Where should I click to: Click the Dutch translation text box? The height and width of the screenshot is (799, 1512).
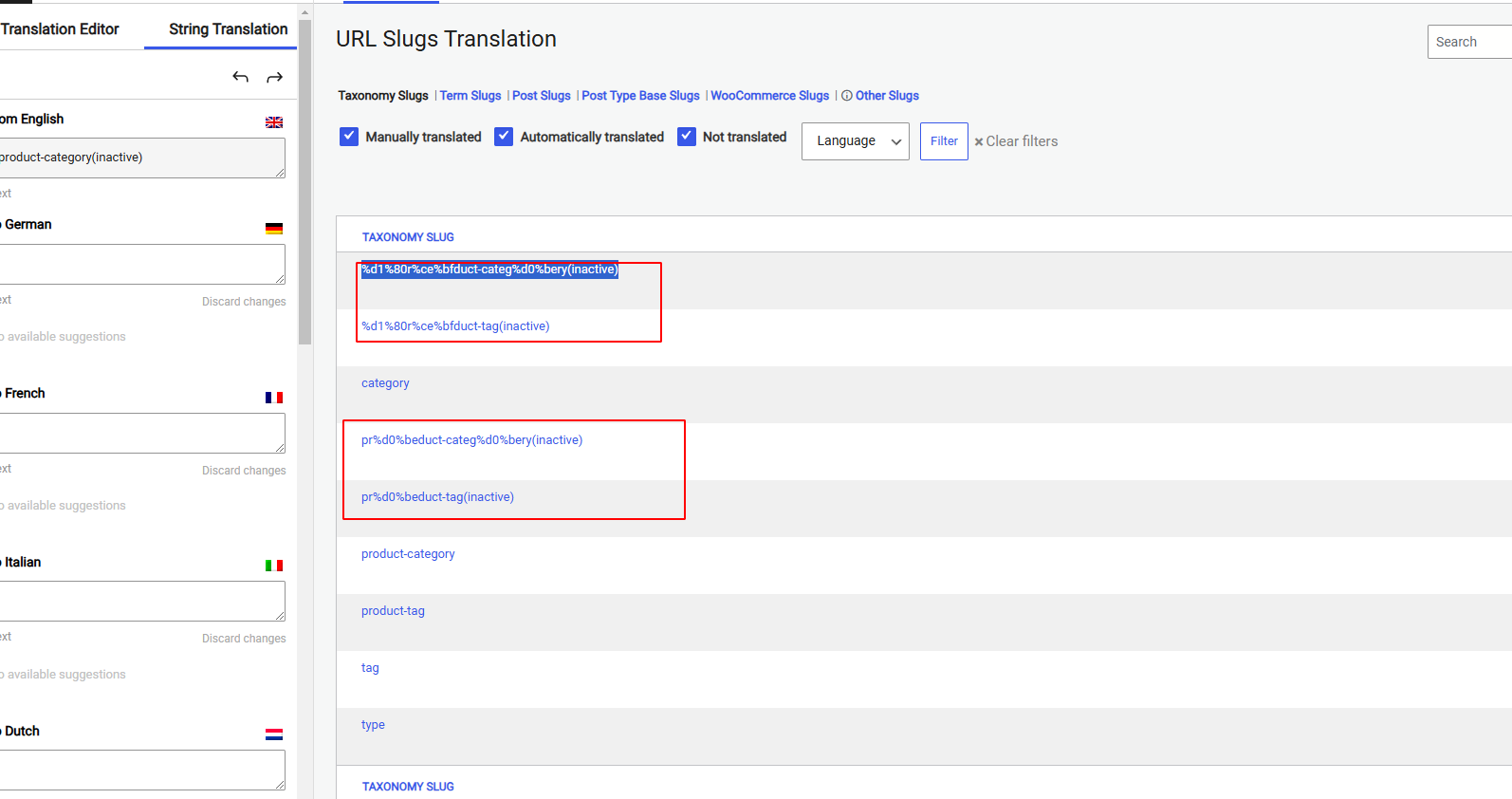142,770
